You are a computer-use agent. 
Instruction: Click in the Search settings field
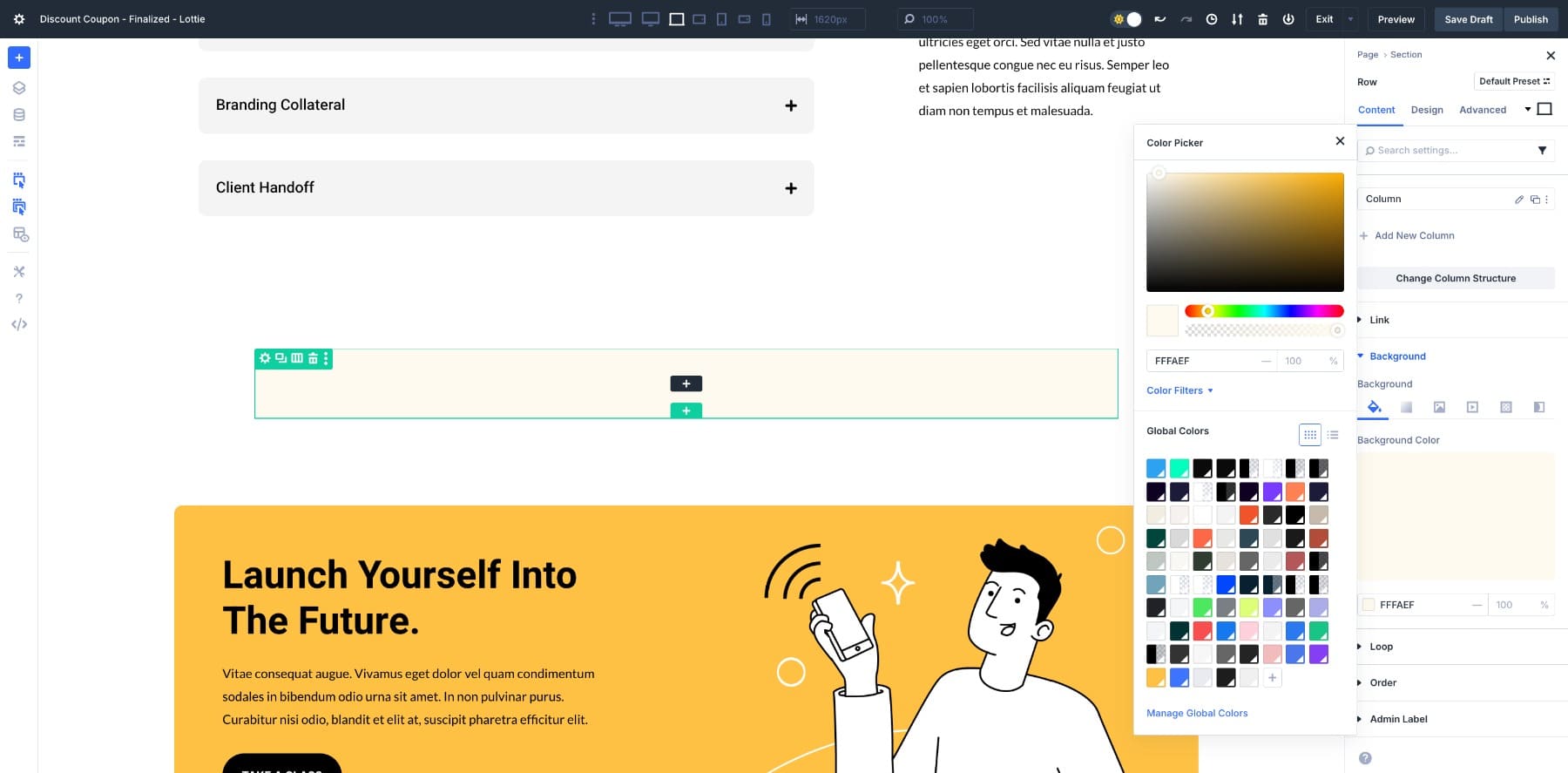click(x=1446, y=151)
